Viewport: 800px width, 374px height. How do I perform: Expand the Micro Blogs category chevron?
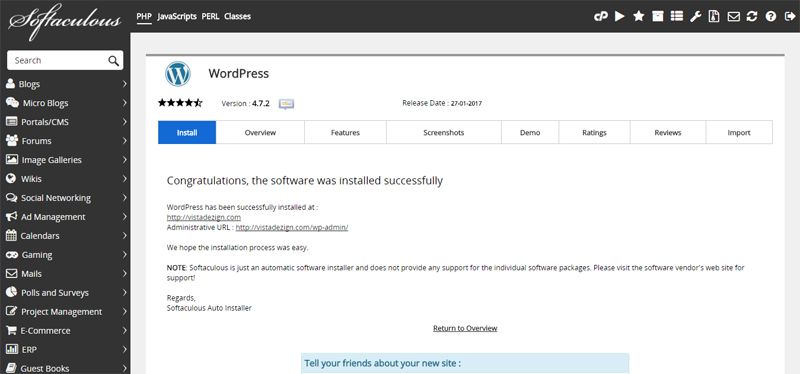[x=124, y=103]
